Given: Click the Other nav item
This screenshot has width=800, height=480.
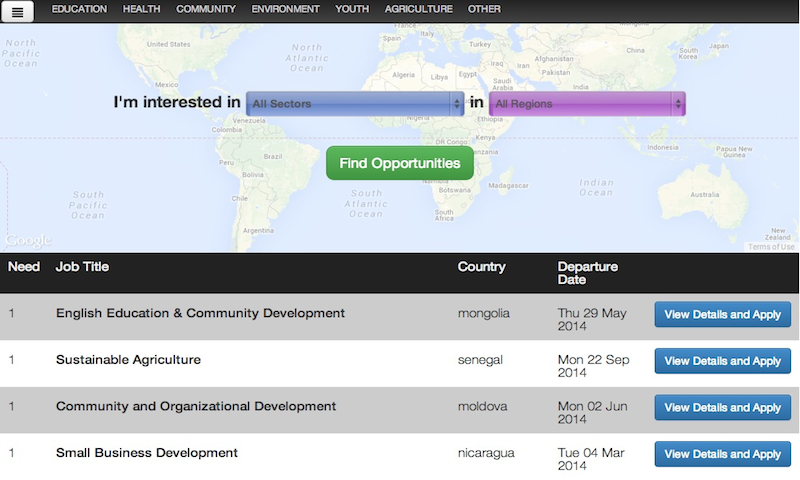Looking at the screenshot, I should (x=484, y=9).
